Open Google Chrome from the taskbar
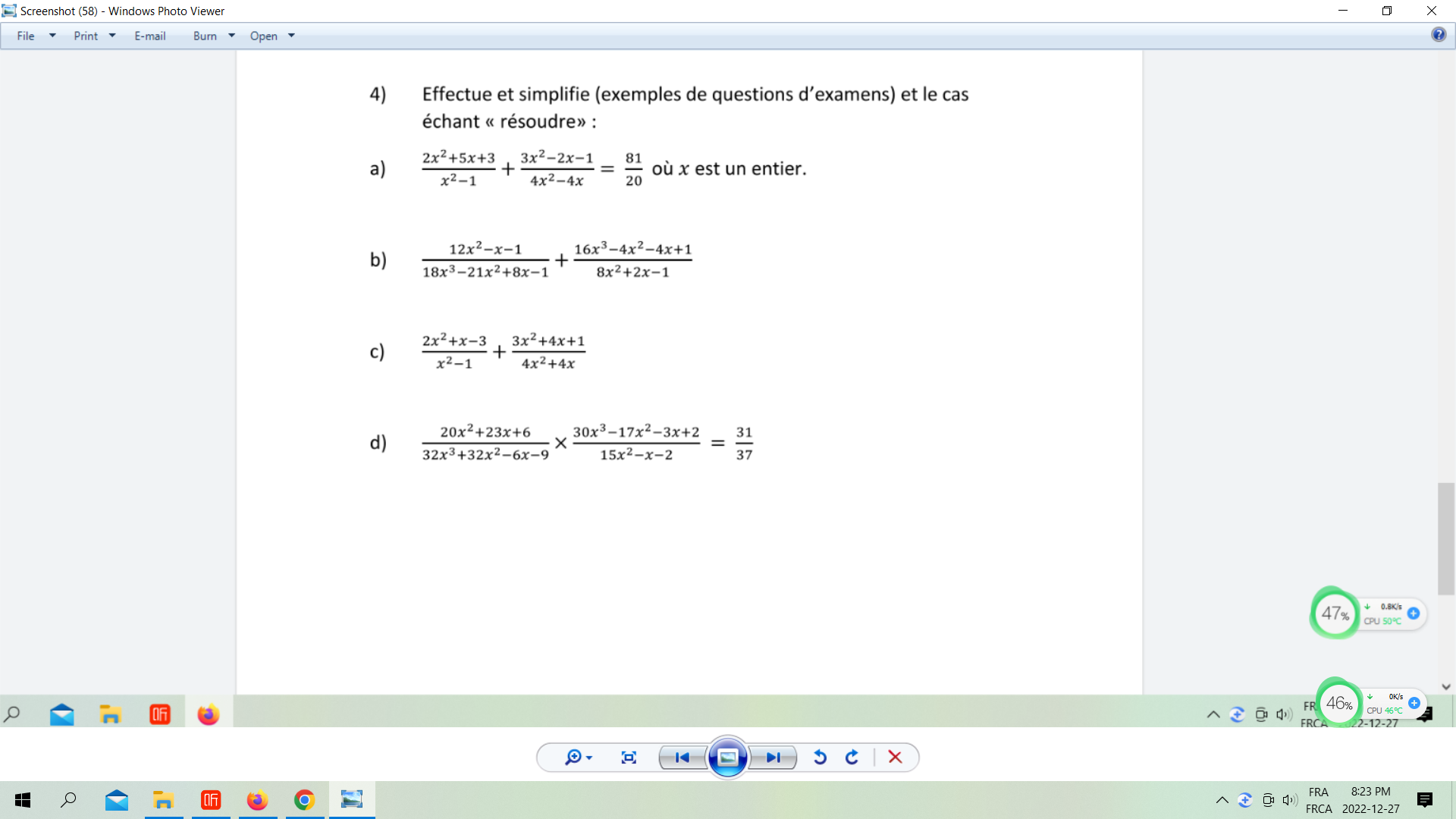The height and width of the screenshot is (819, 1456). point(304,800)
